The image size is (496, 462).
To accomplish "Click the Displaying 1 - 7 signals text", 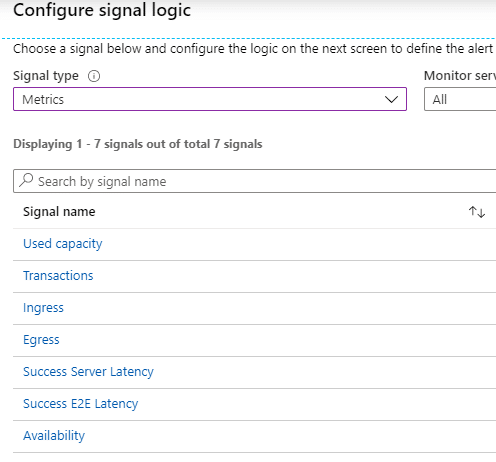I will pyautogui.click(x=138, y=144).
